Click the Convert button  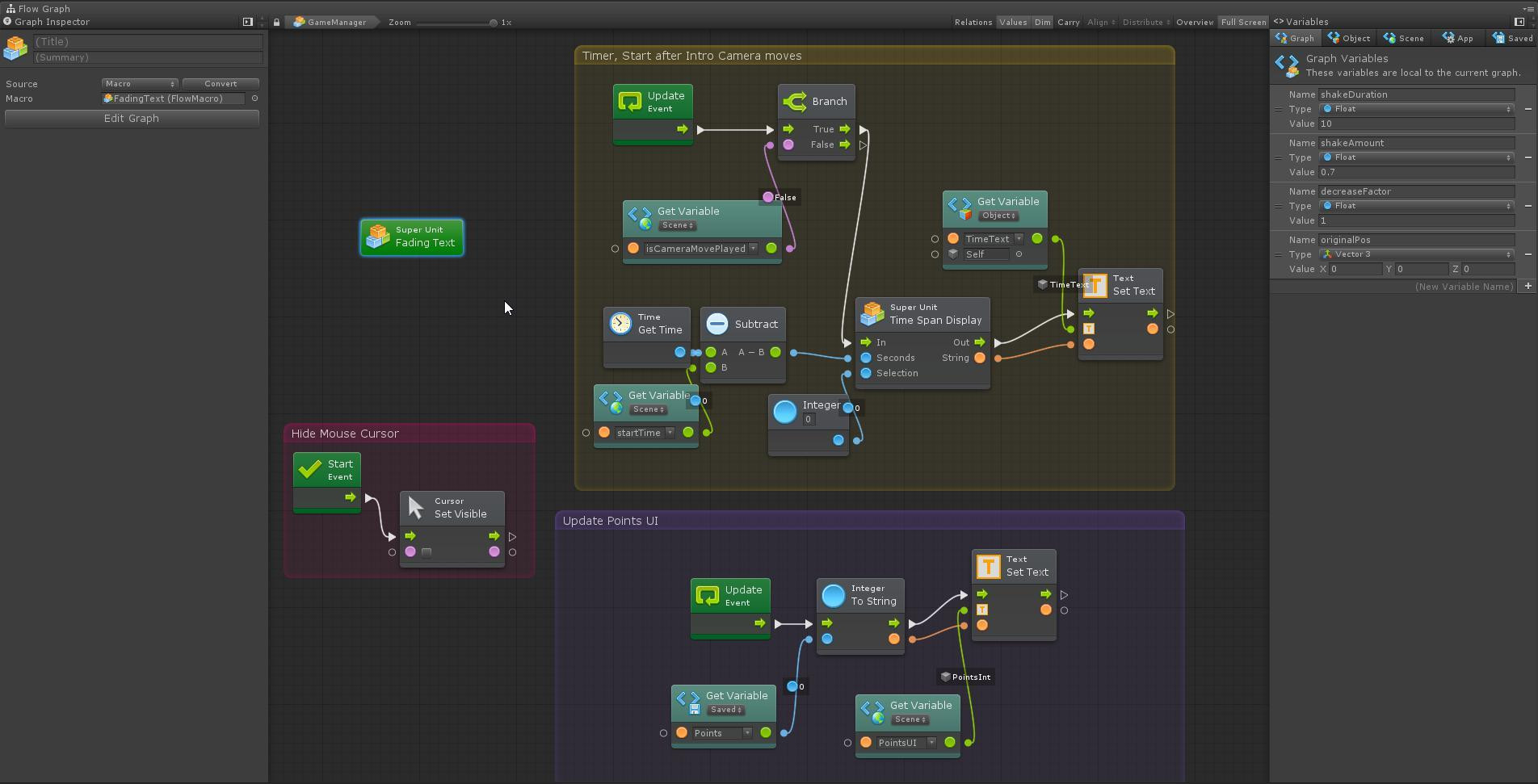(x=221, y=84)
